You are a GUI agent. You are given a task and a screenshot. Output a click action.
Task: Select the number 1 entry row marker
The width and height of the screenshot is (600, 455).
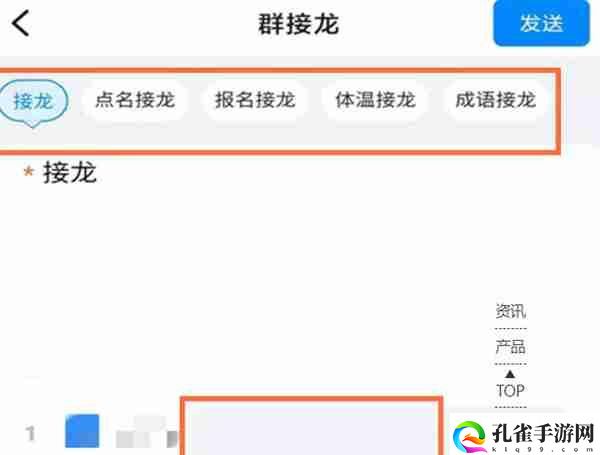click(x=30, y=434)
